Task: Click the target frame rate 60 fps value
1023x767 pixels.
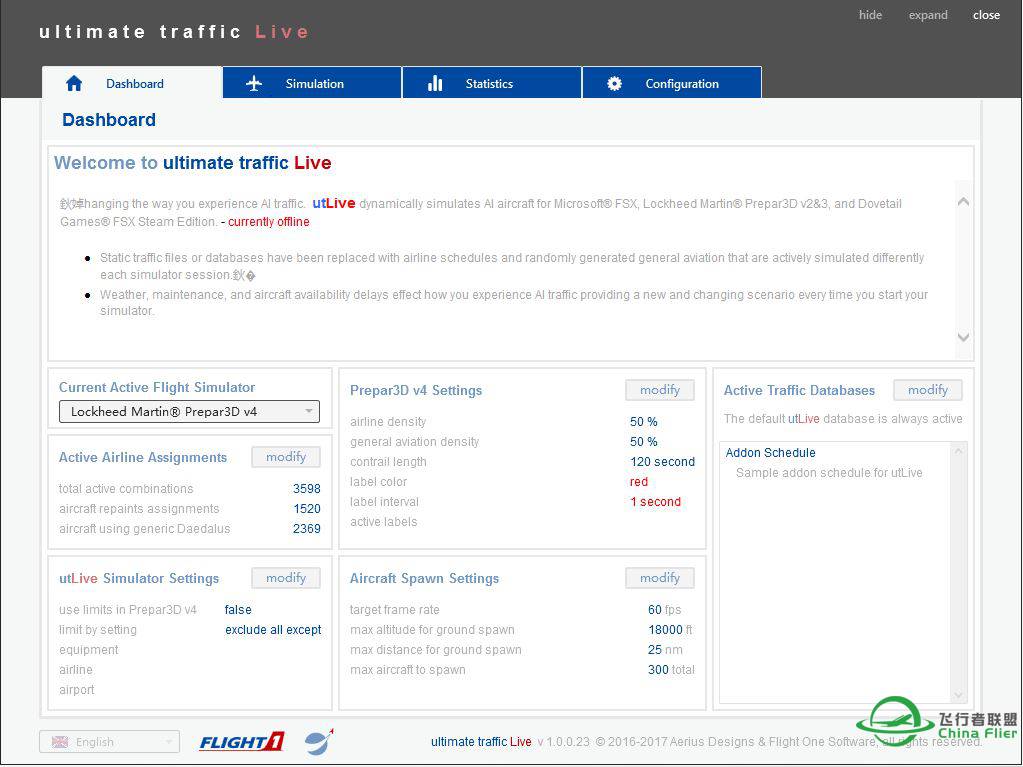Action: tap(664, 610)
